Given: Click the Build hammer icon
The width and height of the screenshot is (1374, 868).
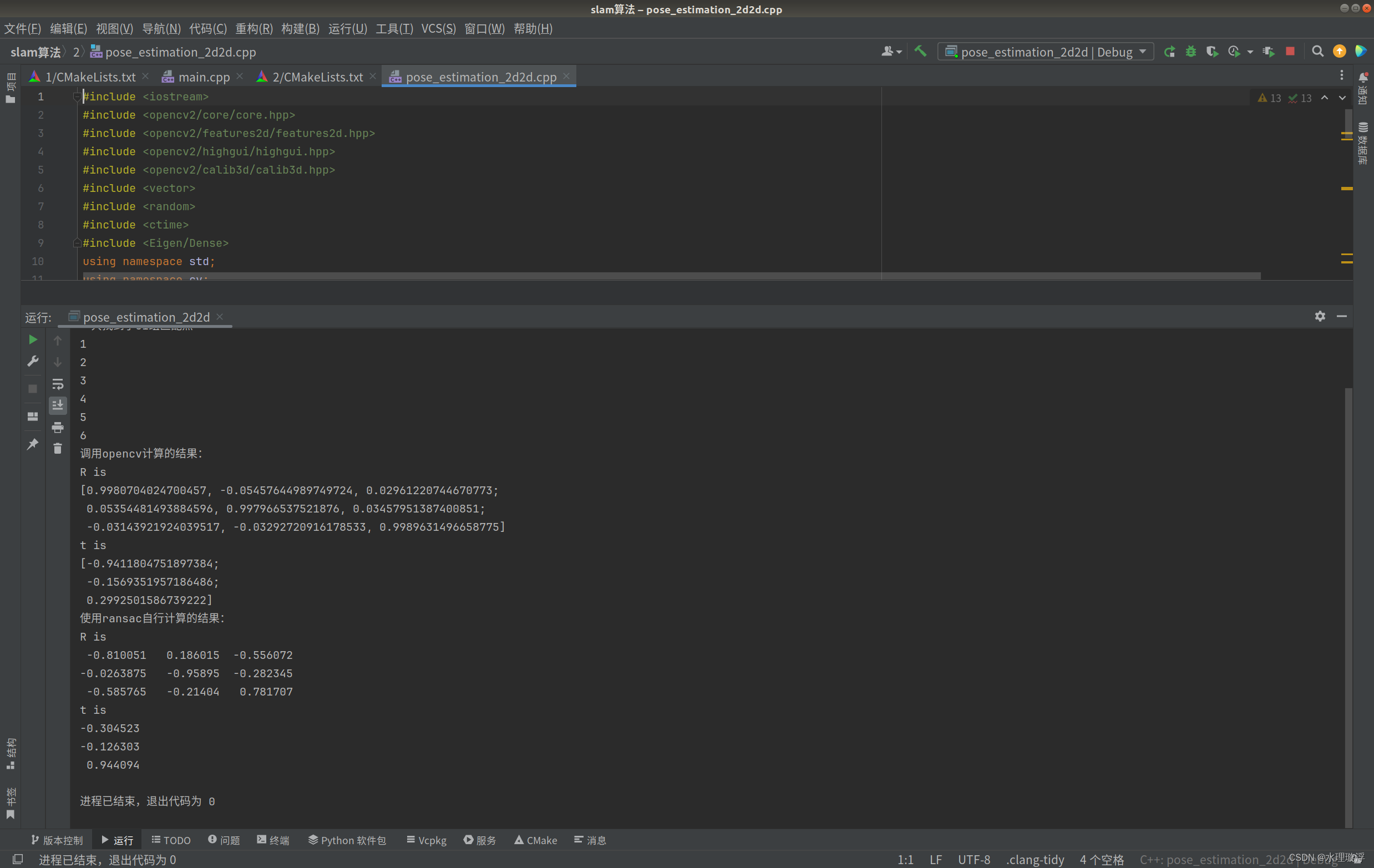Looking at the screenshot, I should 920,52.
